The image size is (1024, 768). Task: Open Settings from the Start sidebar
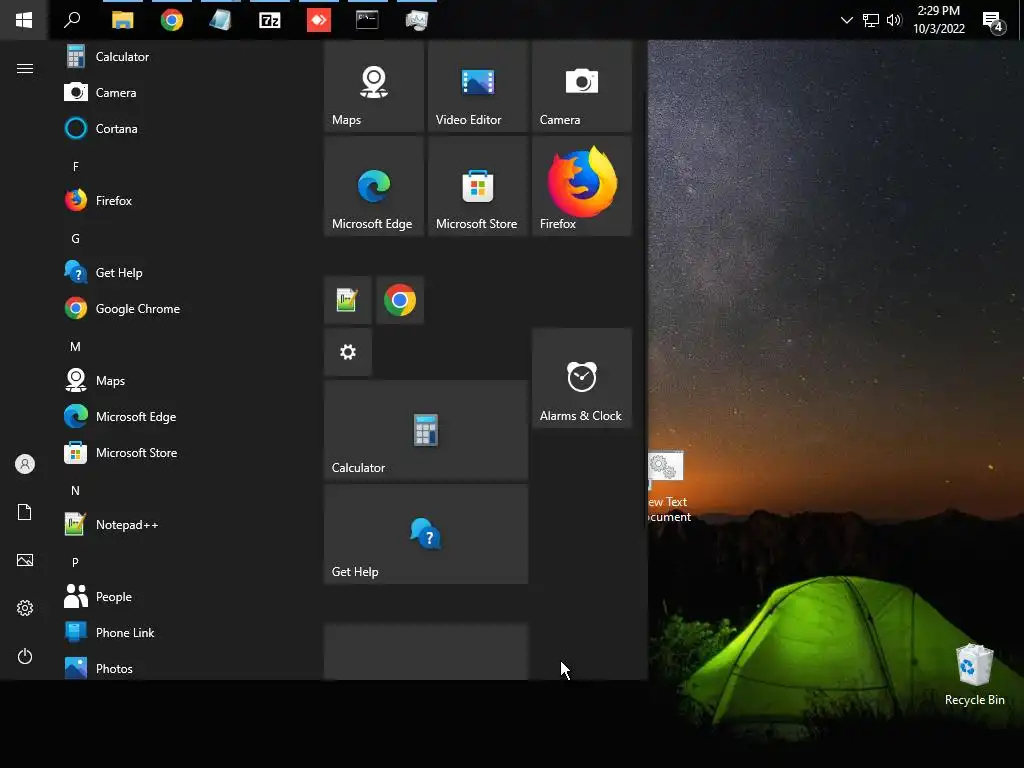[25, 608]
